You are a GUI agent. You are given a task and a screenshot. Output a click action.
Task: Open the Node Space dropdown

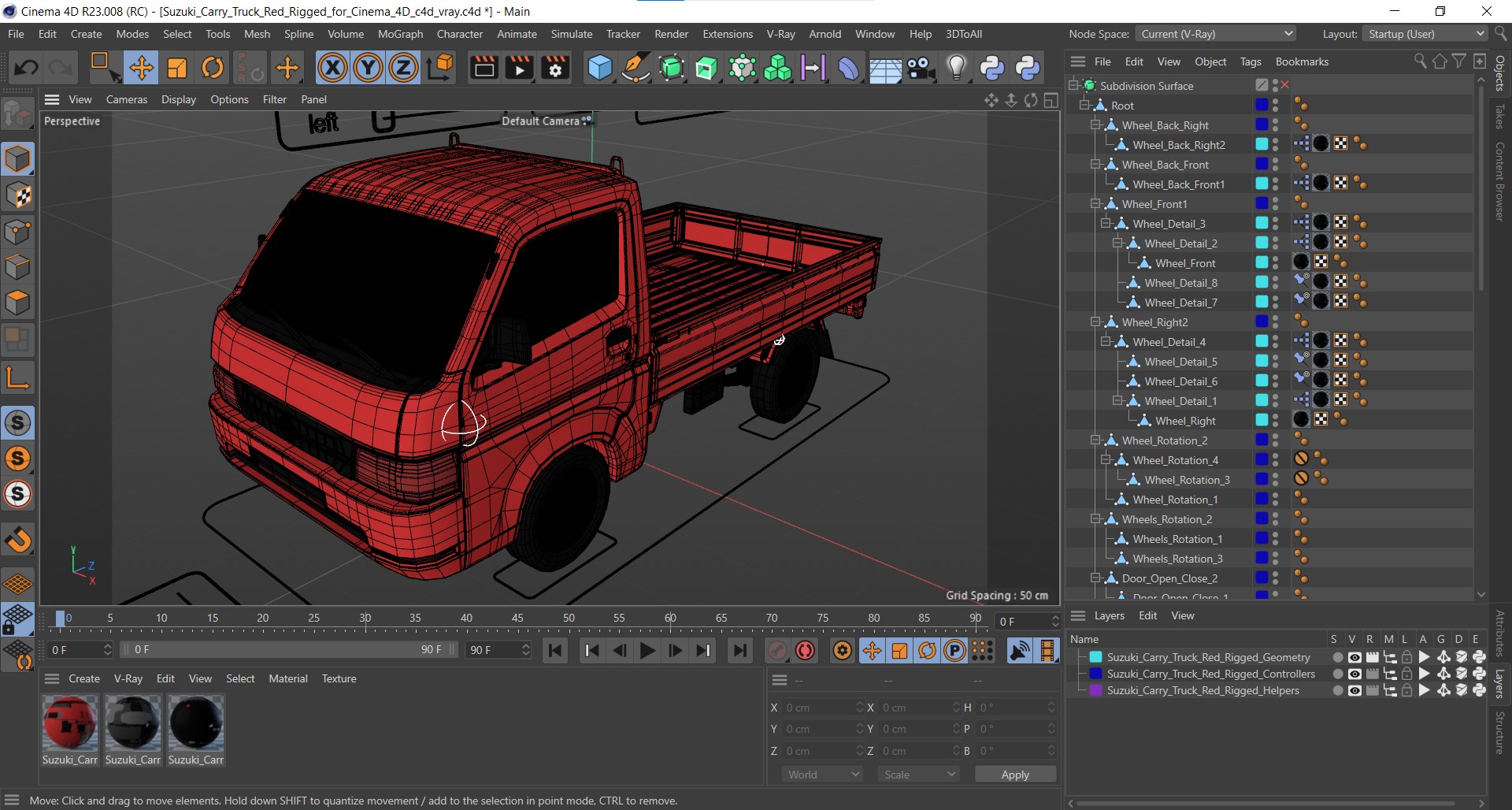(1215, 34)
